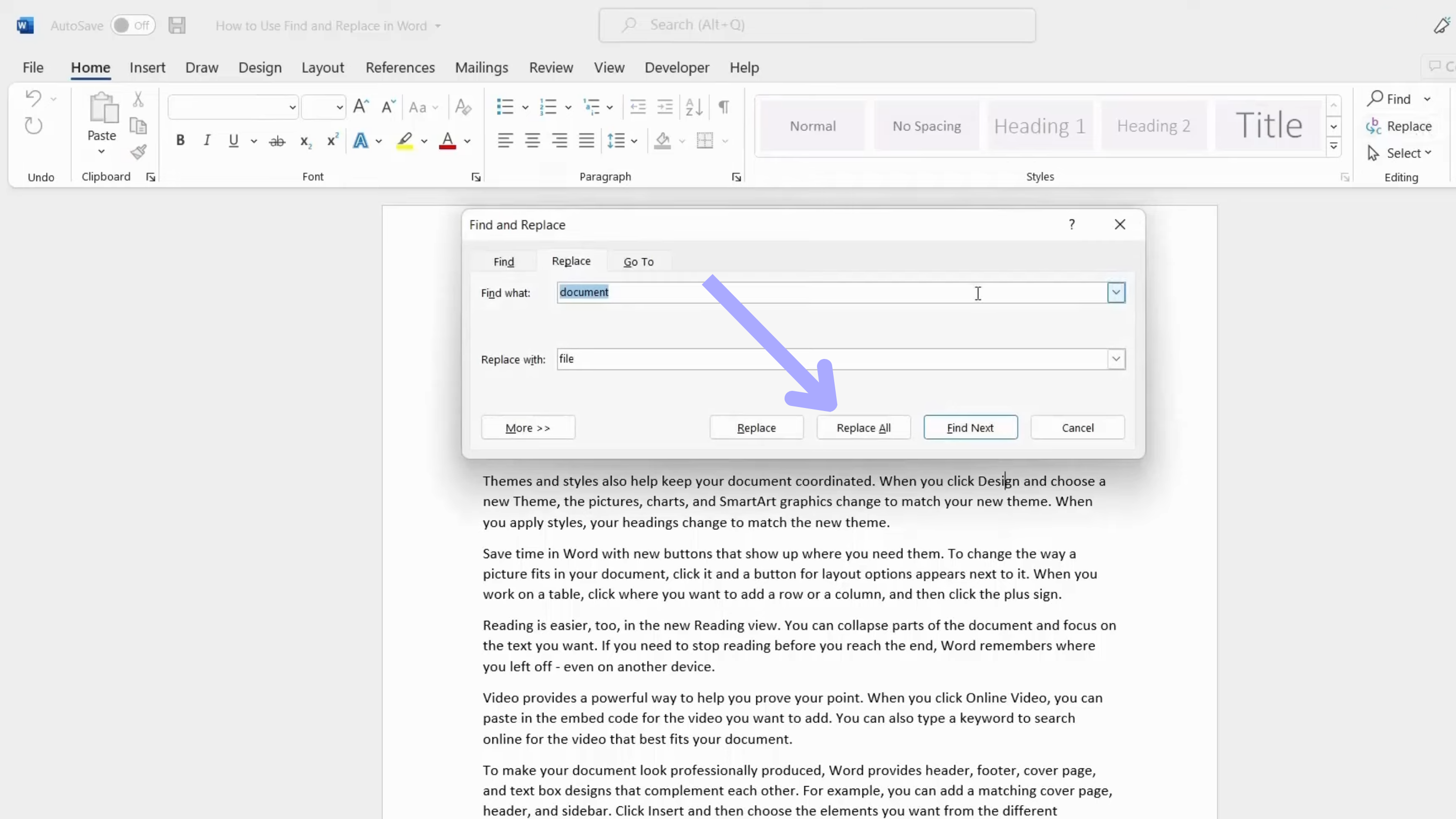This screenshot has width=1456, height=819.
Task: Apply the Heading 1 style
Action: coord(1040,125)
